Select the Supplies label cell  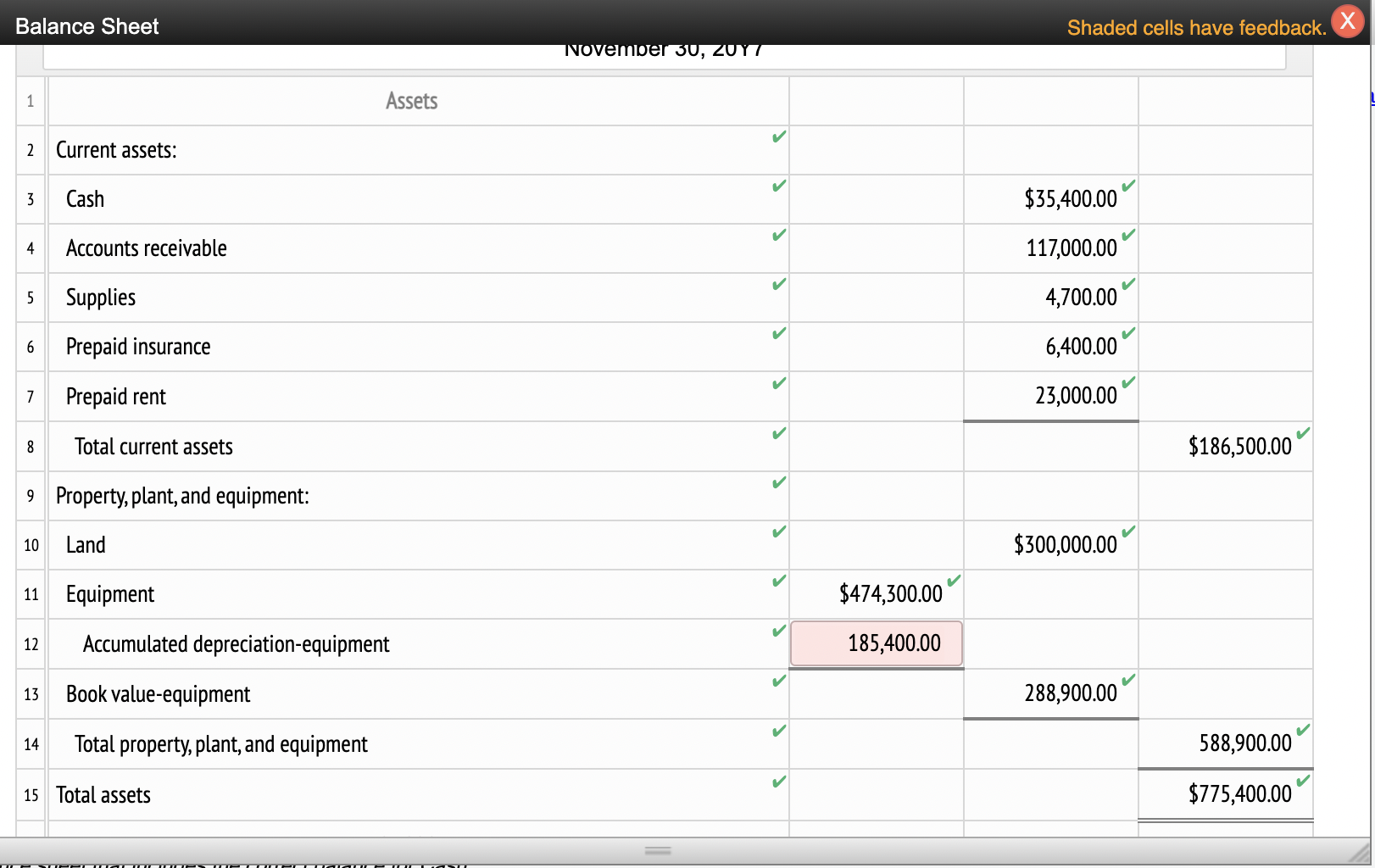(419, 298)
